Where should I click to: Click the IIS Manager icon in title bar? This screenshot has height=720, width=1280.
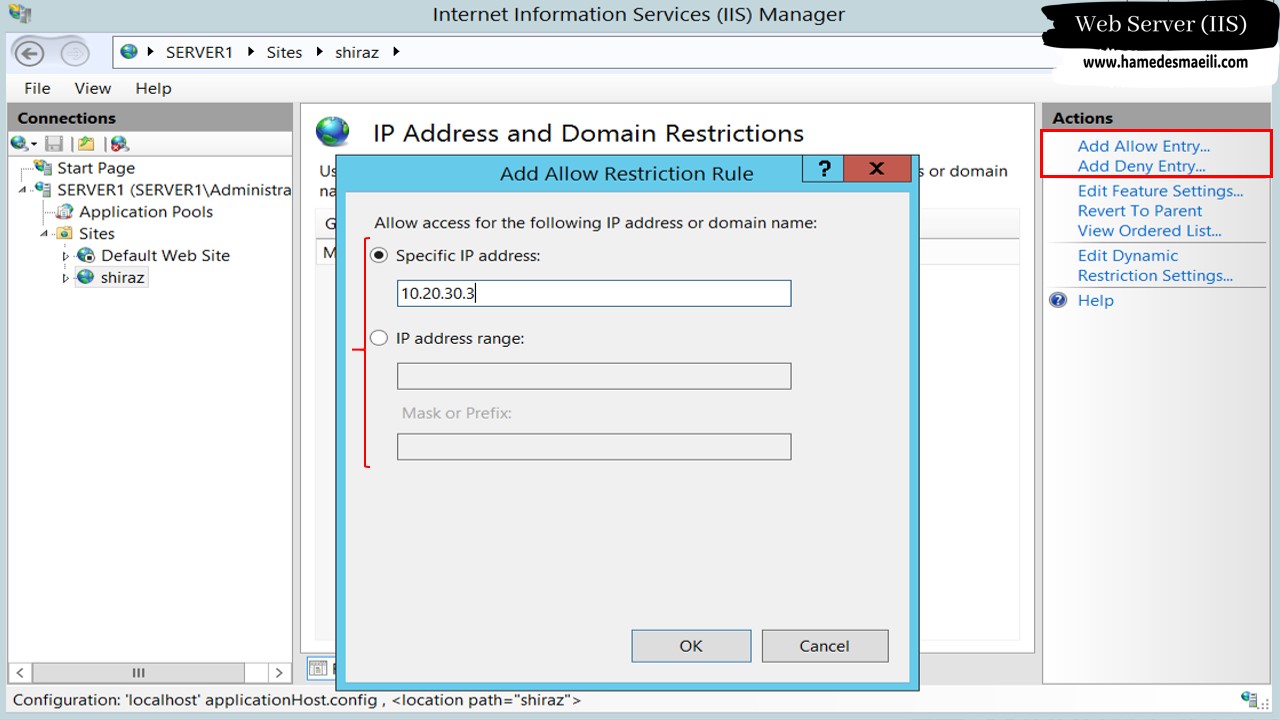point(19,14)
